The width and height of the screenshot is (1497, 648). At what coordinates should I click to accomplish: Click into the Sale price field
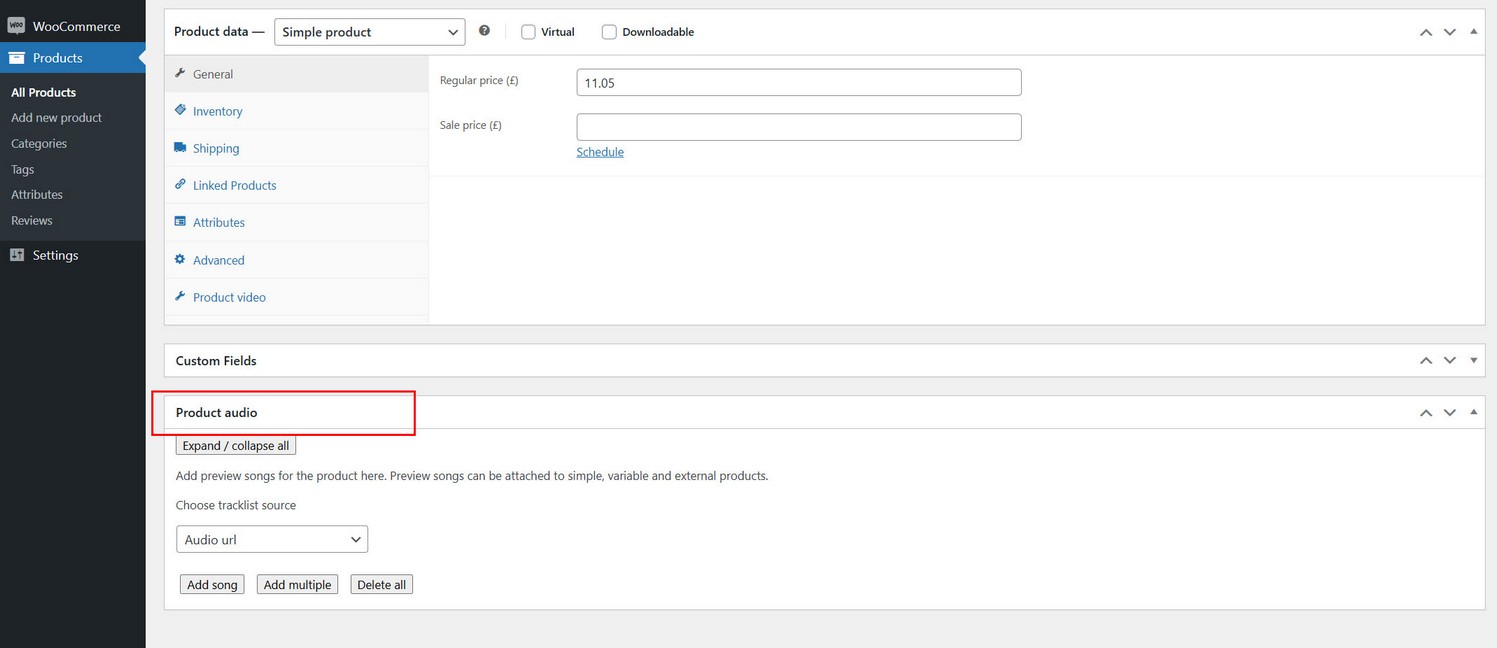pos(798,127)
